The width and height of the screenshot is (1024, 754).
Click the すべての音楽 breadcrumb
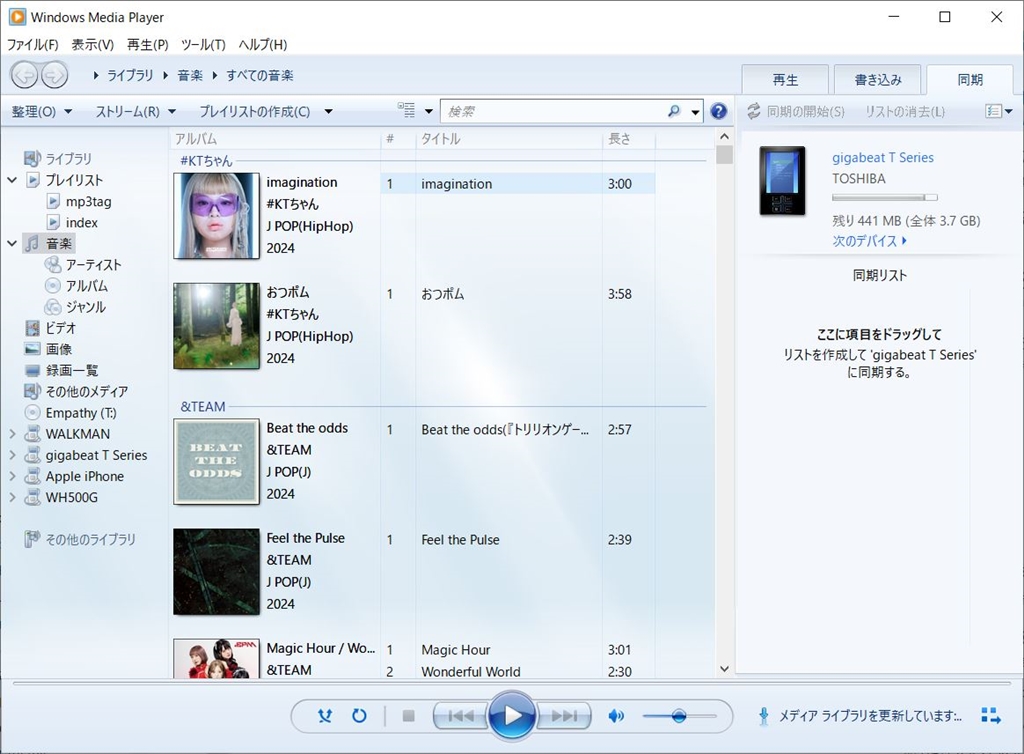260,76
